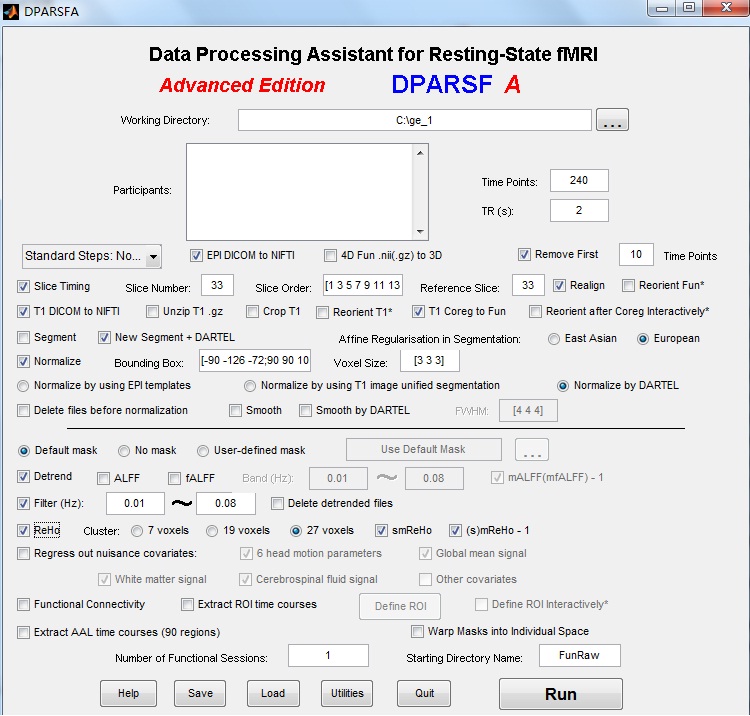Image resolution: width=750 pixels, height=716 pixels.
Task: Enable Extract ROI time courses
Action: pyautogui.click(x=187, y=605)
